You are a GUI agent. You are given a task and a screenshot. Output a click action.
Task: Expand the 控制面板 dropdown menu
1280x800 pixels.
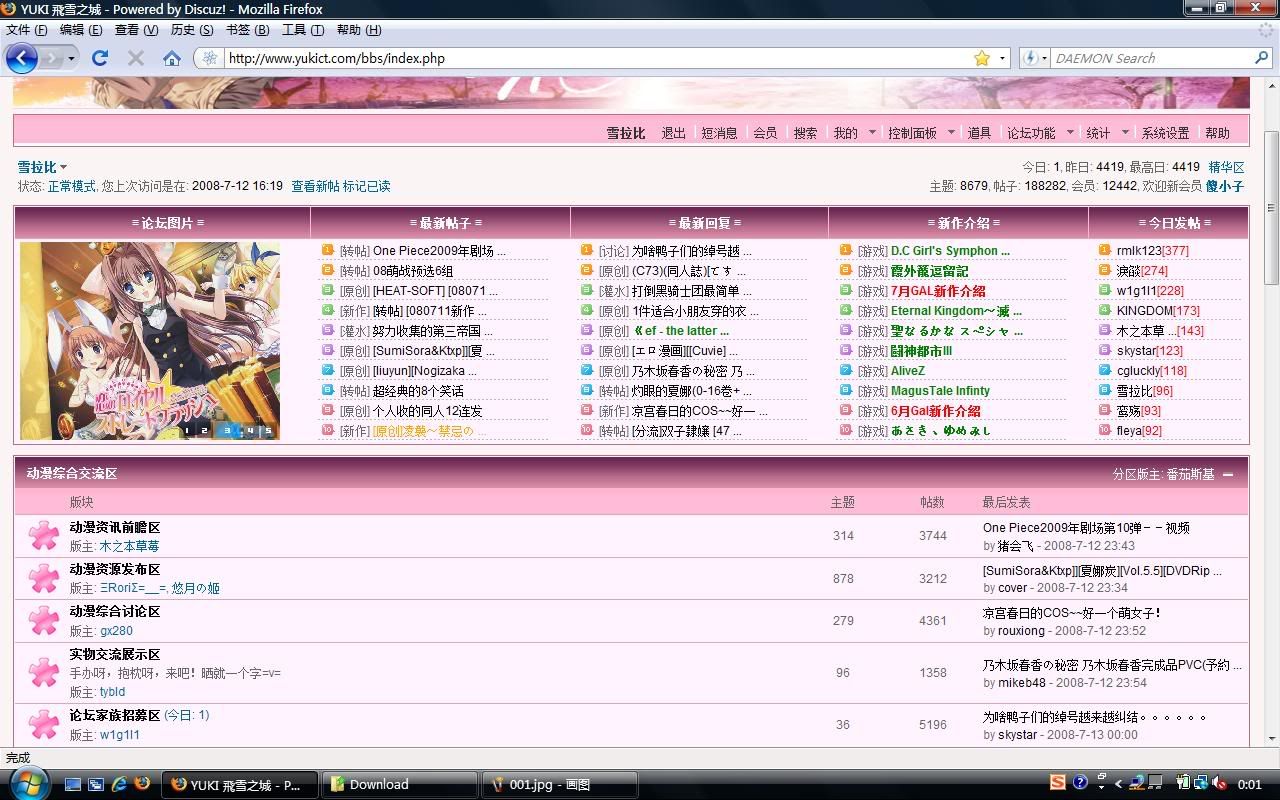[x=951, y=132]
